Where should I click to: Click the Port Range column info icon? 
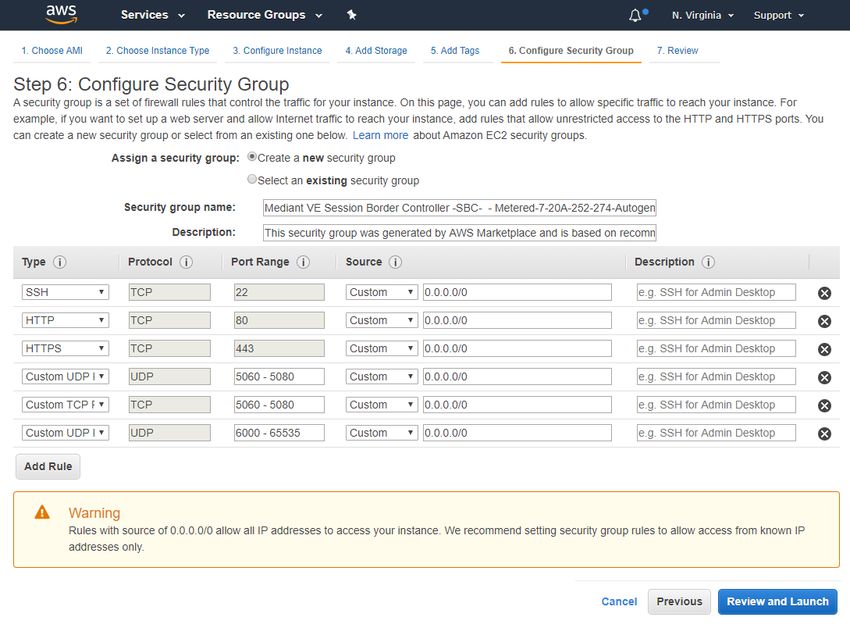point(303,262)
